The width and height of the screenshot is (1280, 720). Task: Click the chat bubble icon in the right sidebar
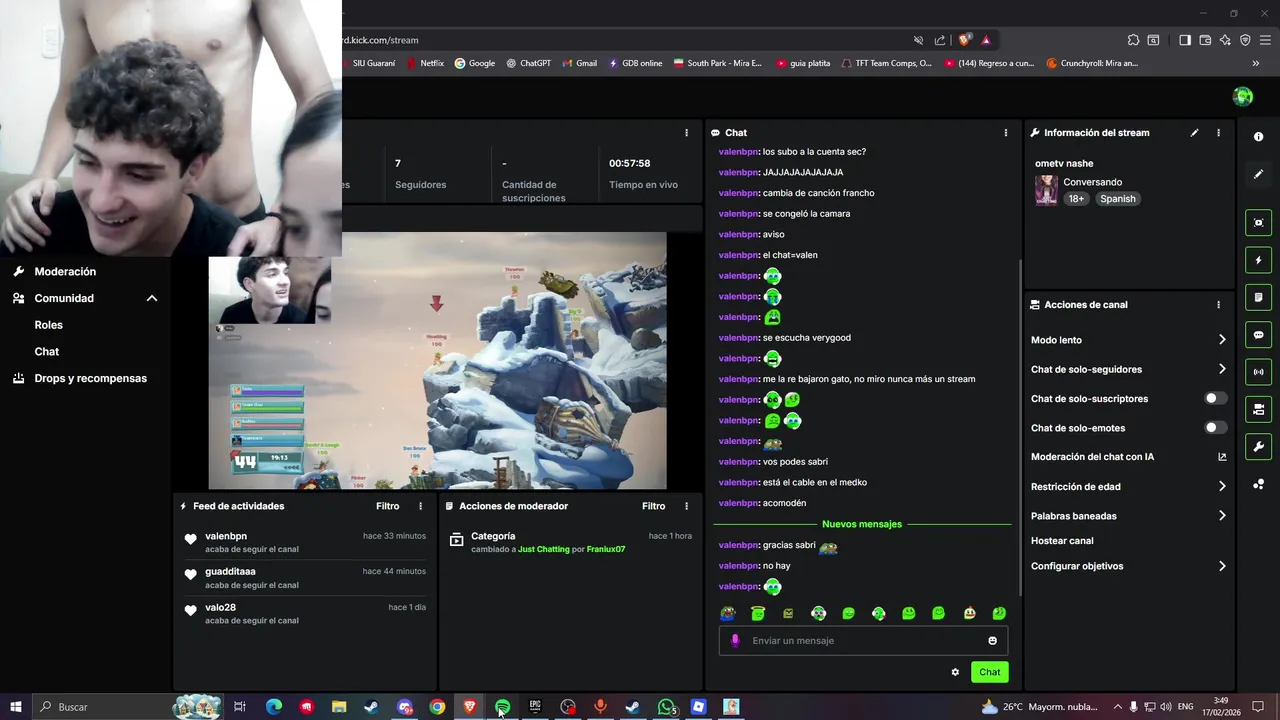tap(1258, 335)
